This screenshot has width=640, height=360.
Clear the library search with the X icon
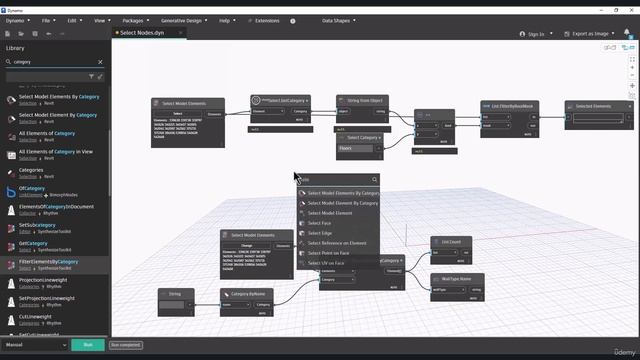point(100,62)
